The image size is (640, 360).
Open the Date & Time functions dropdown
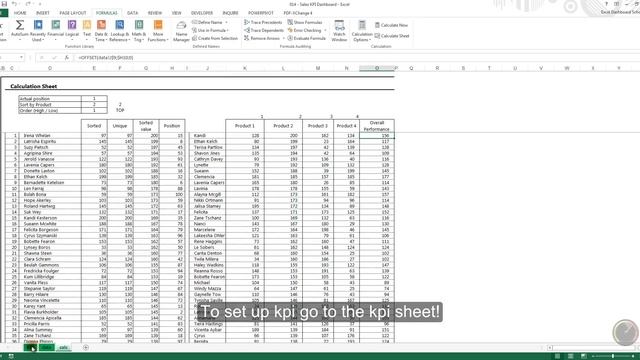click(x=101, y=31)
